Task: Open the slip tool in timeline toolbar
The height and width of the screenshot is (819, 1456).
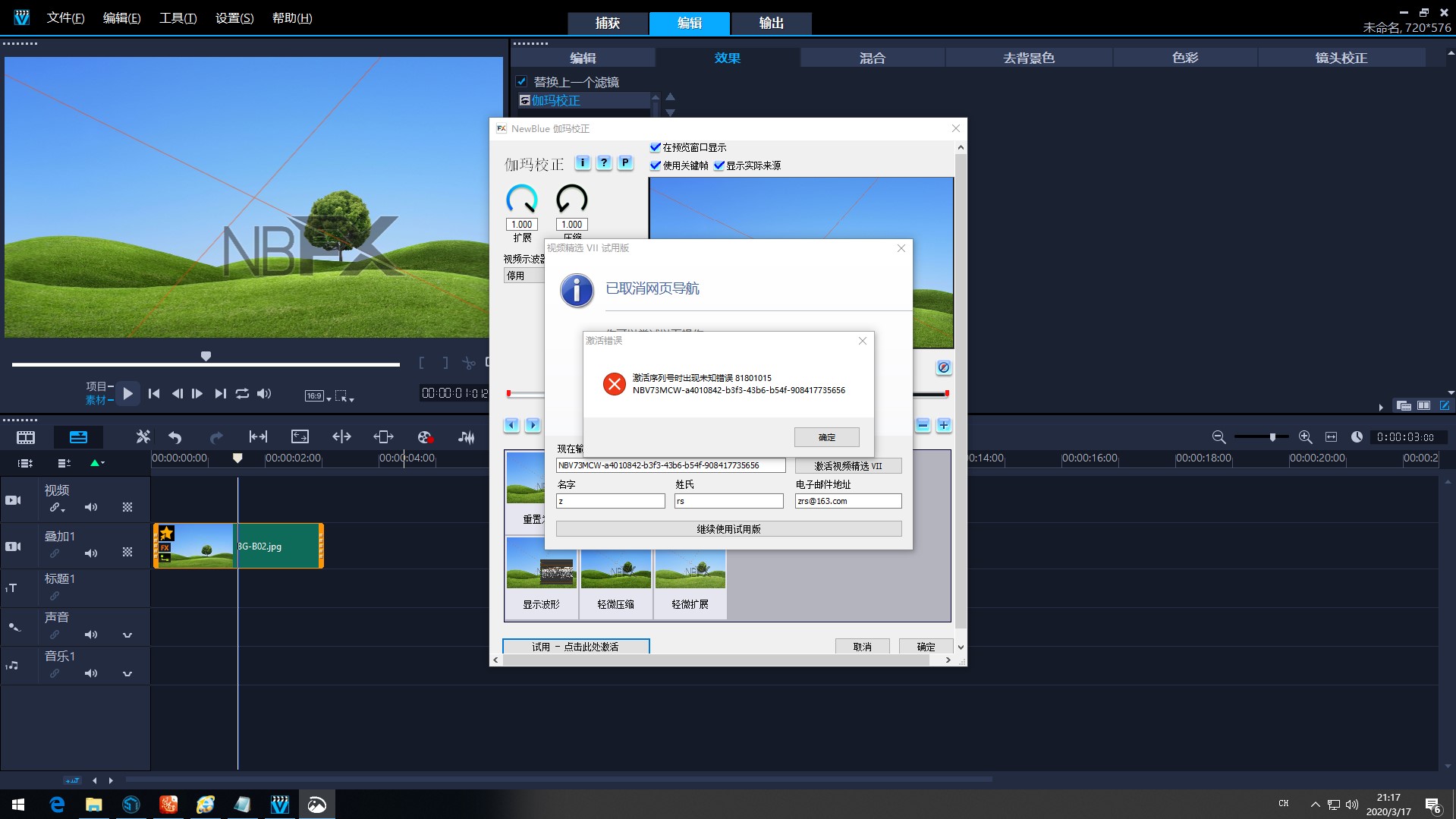Action: tap(258, 436)
